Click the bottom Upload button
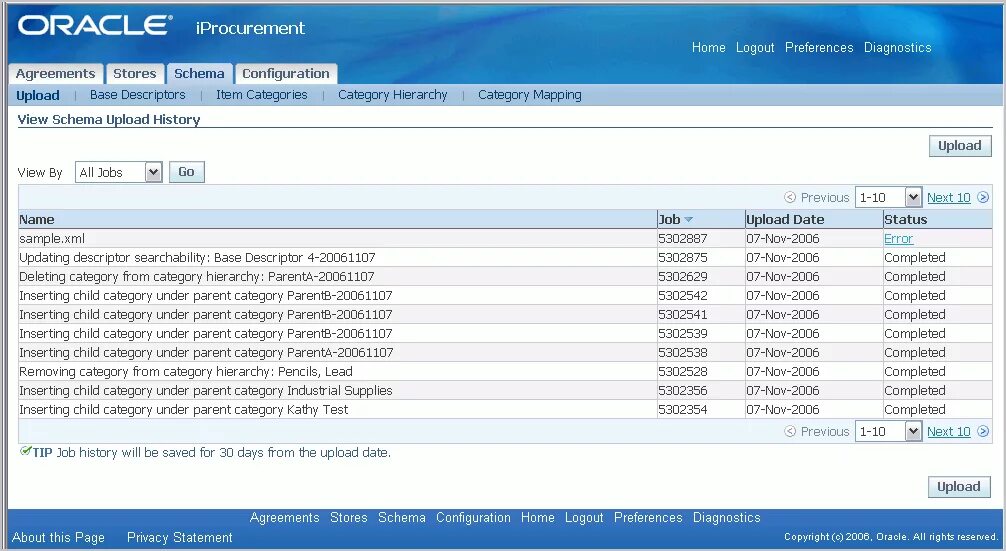 click(959, 487)
